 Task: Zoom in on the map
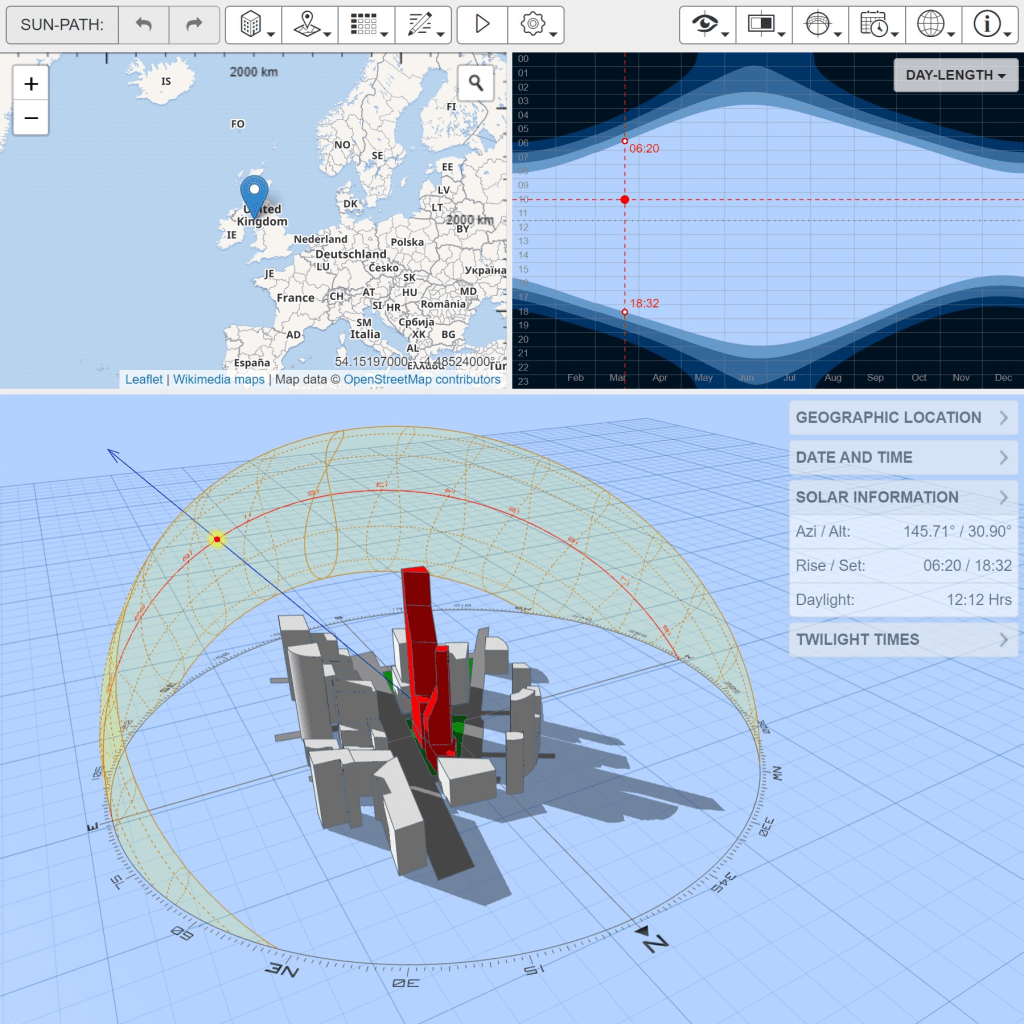tap(31, 84)
